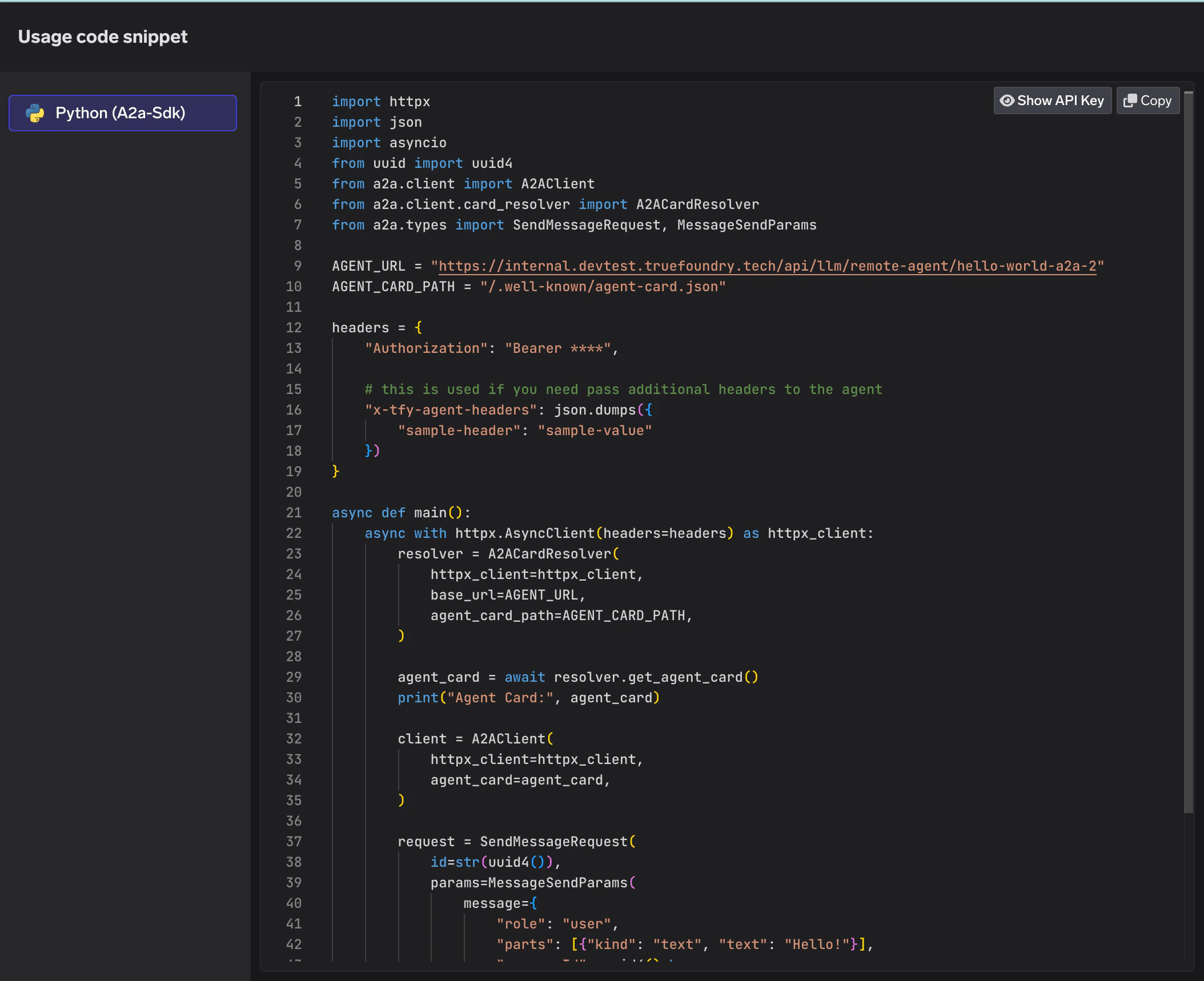Click the Python logo in the sidebar

[x=36, y=112]
